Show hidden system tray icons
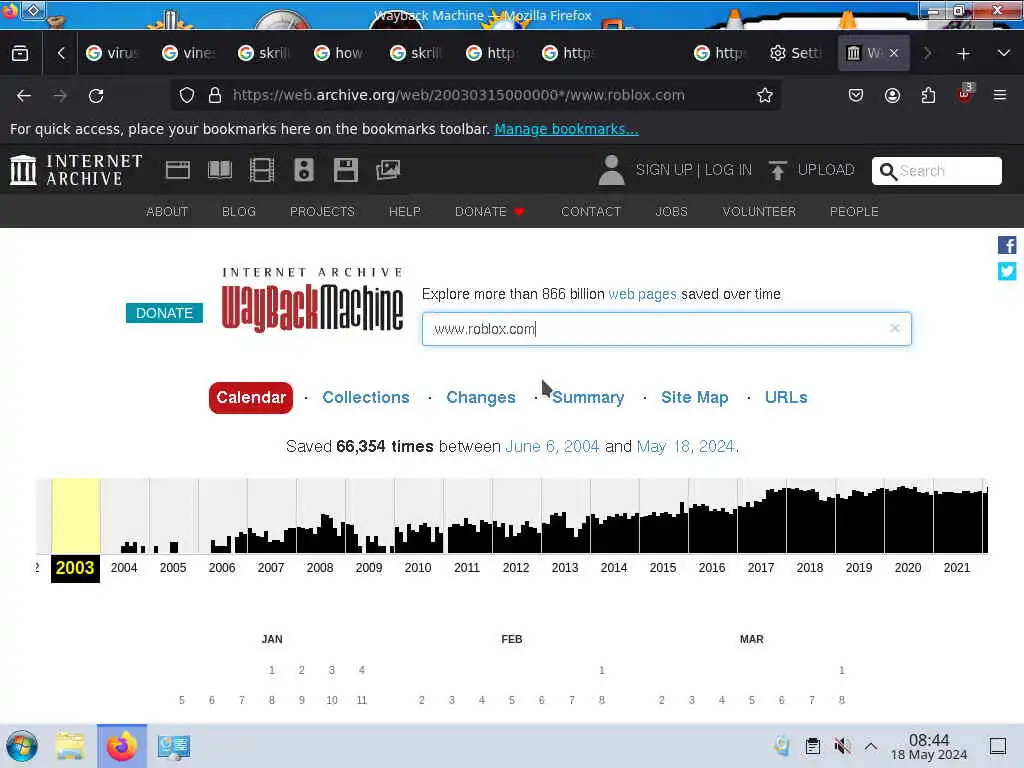 (x=871, y=746)
